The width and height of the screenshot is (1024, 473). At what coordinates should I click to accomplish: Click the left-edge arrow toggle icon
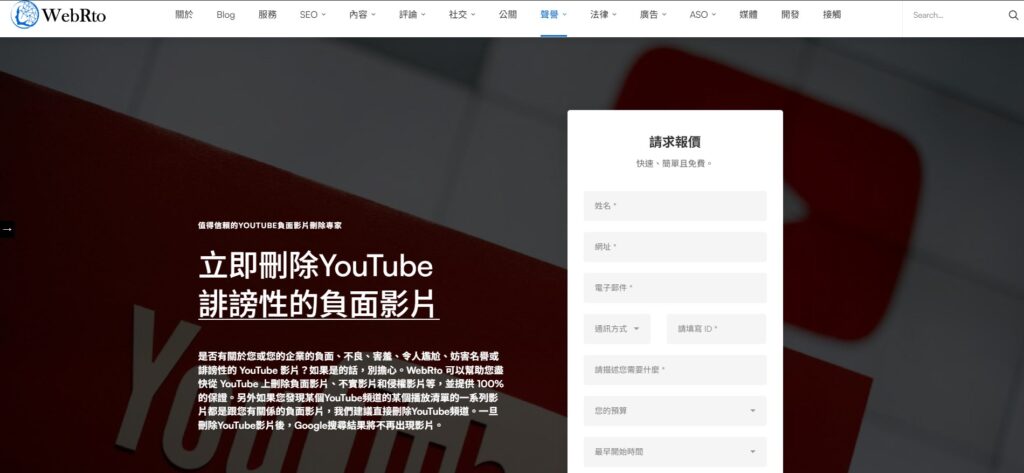click(x=7, y=229)
